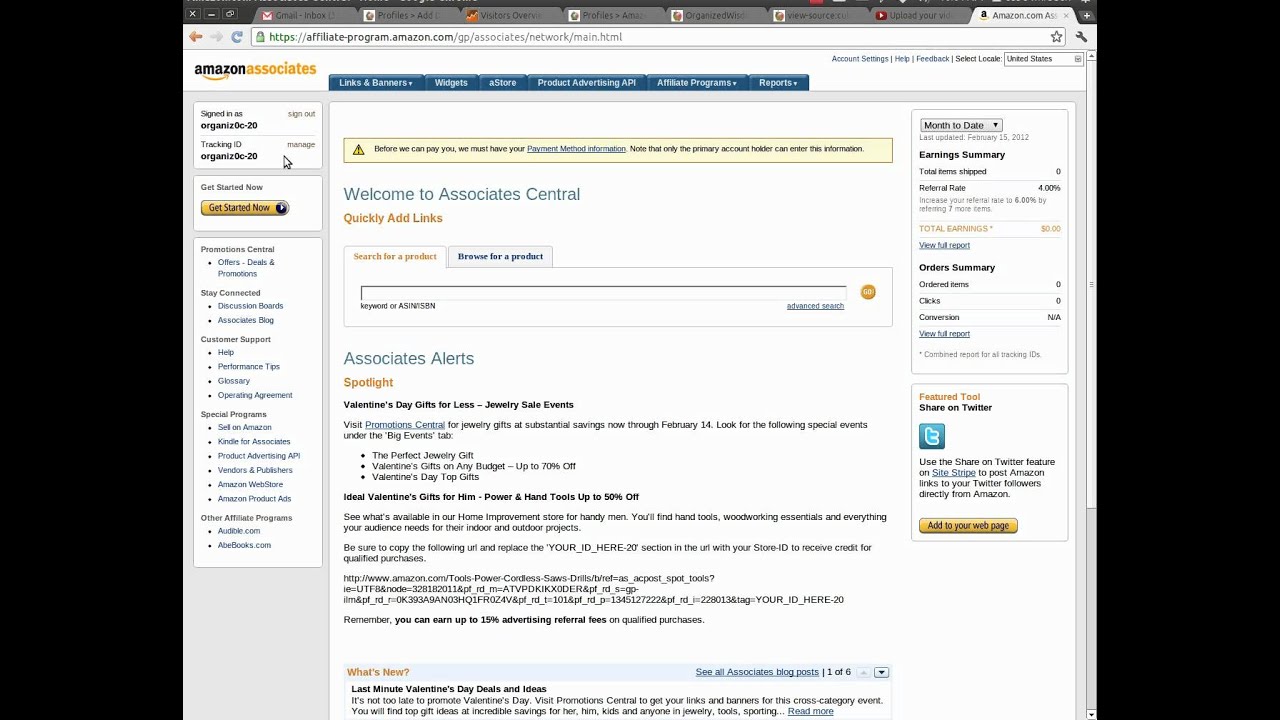This screenshot has height=720, width=1280.
Task: Open the Amazon Product Ads link
Action: tap(255, 499)
